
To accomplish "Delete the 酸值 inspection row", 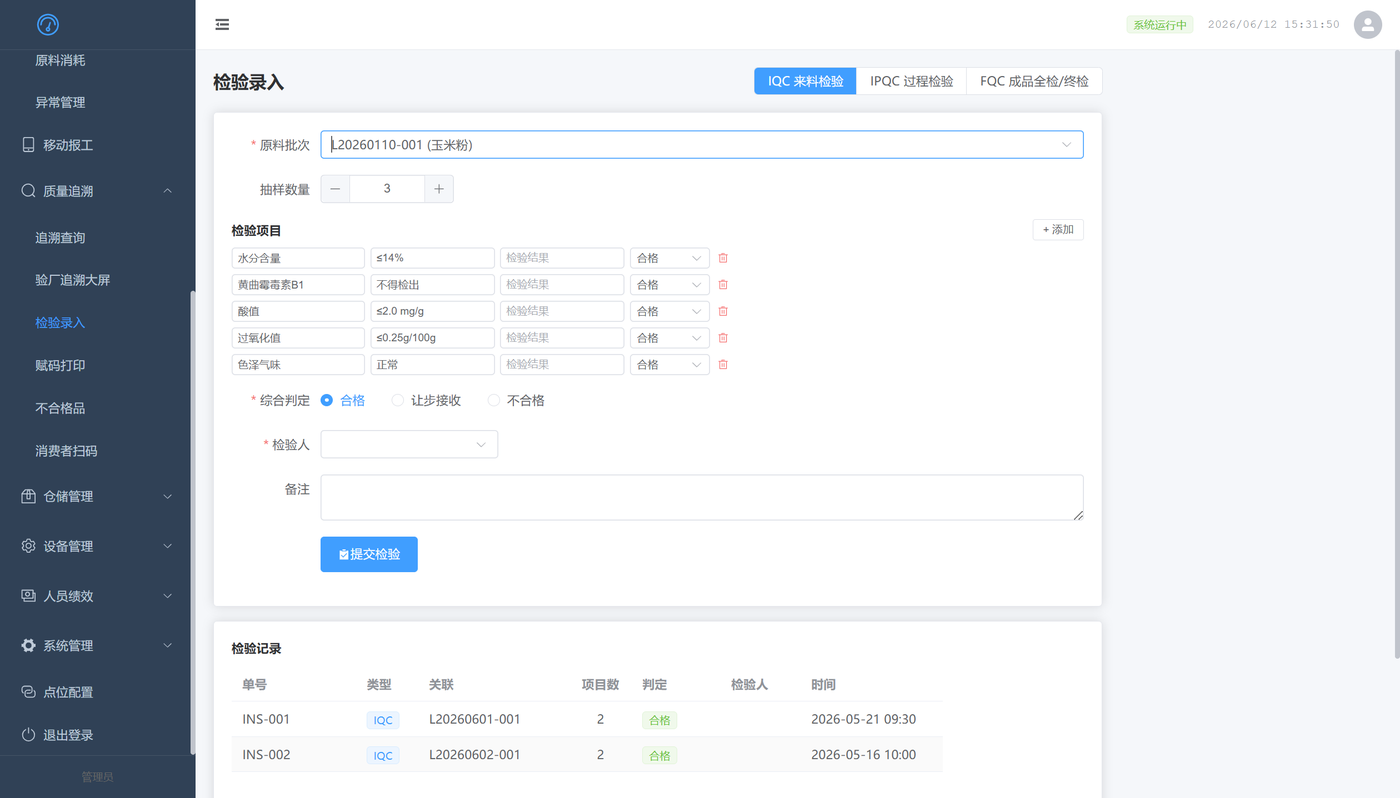I will coord(723,311).
